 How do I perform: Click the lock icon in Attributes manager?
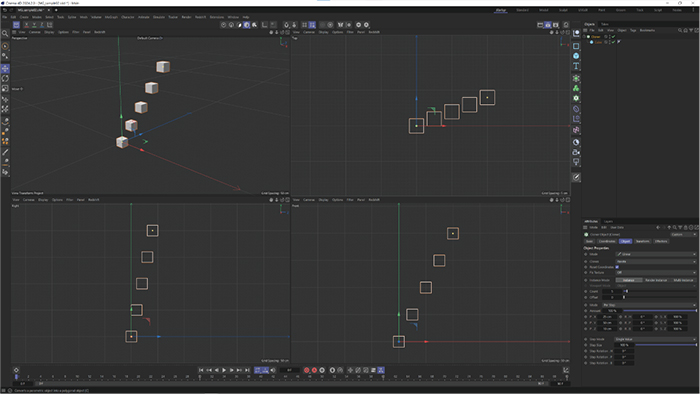(686, 227)
